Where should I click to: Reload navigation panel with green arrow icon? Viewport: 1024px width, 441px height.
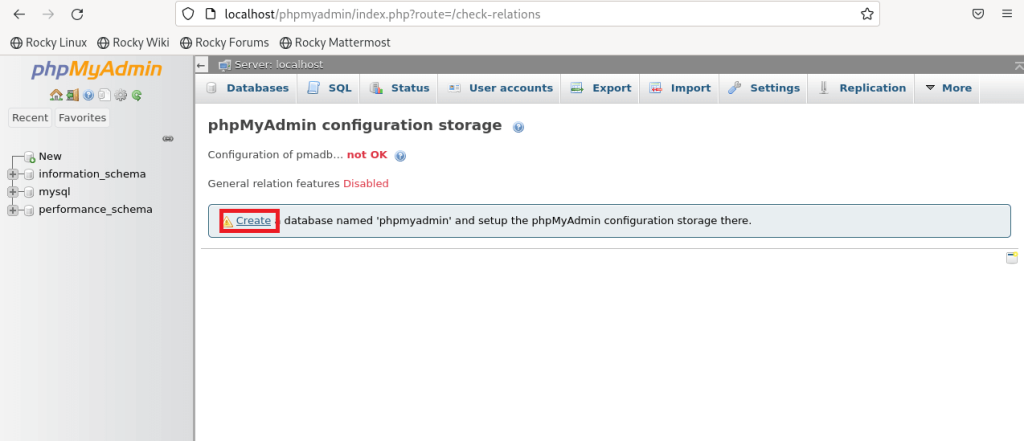click(136, 95)
